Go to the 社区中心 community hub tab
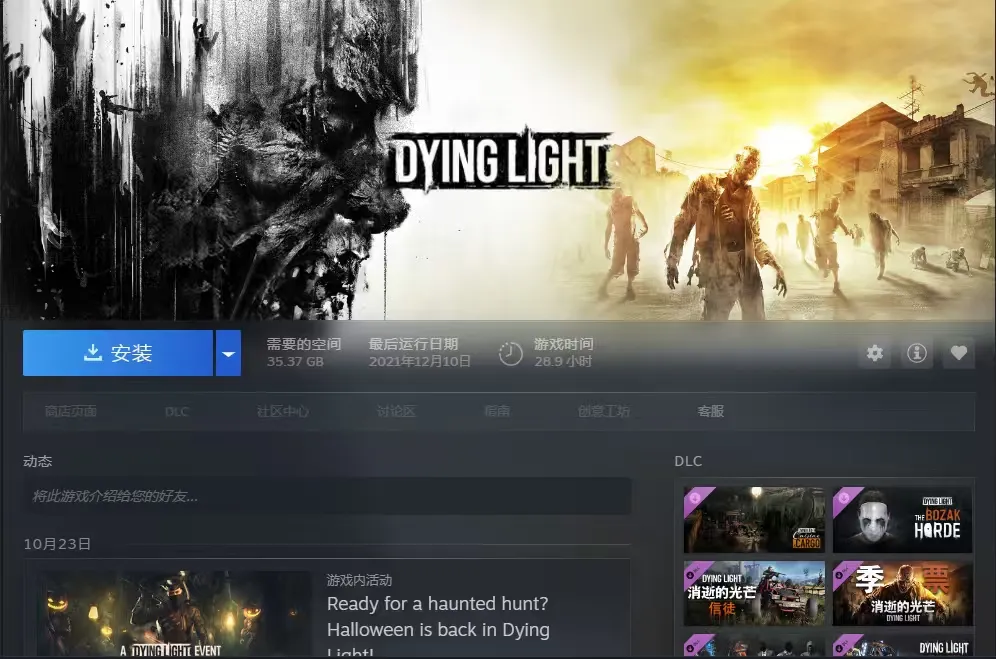Image resolution: width=996 pixels, height=659 pixels. coord(282,411)
